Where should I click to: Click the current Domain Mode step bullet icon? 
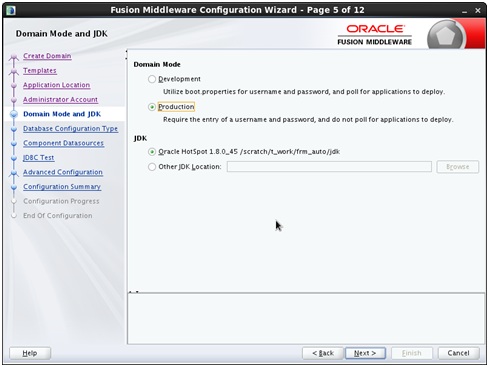14,114
